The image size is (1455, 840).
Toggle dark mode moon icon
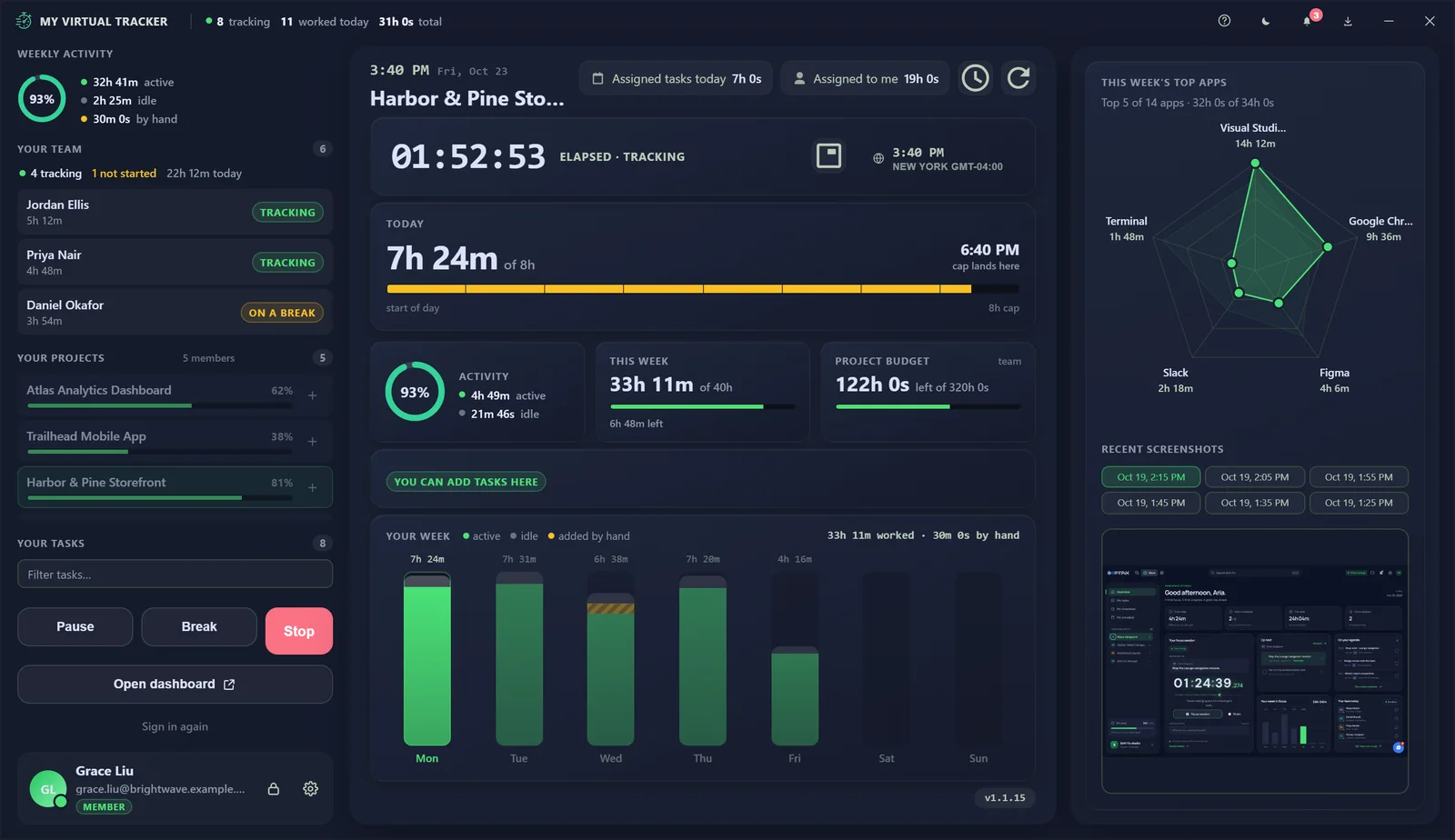pos(1265,21)
